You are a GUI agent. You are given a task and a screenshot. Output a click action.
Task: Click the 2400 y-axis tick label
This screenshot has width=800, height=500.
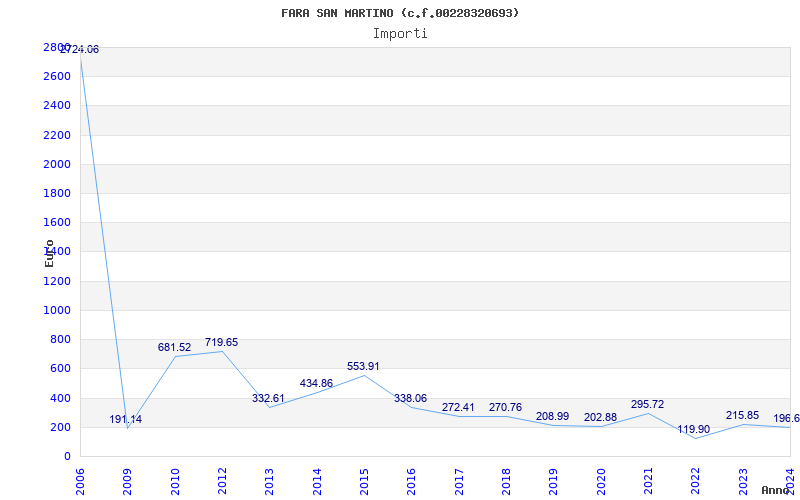(57, 106)
